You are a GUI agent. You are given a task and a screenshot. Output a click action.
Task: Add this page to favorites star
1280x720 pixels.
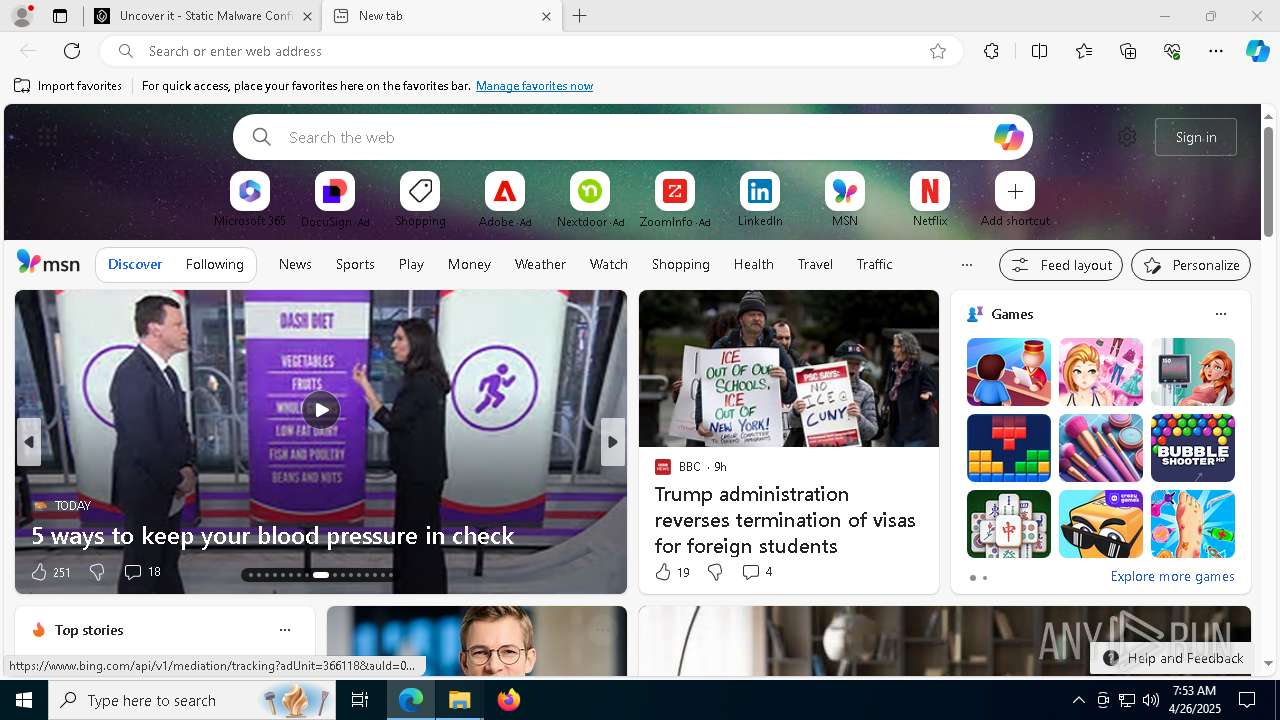tap(938, 51)
